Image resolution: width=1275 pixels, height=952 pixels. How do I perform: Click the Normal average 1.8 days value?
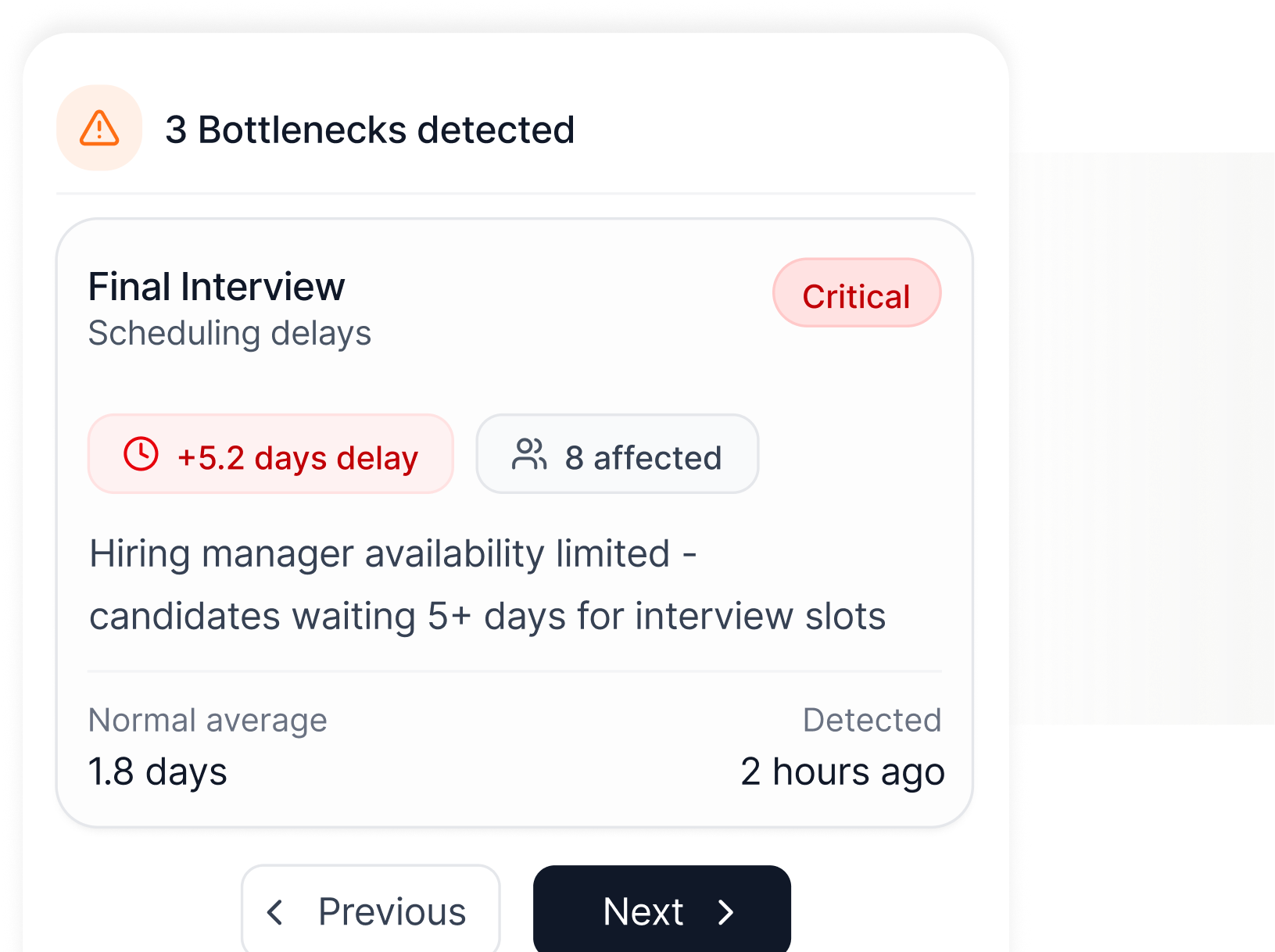[157, 771]
